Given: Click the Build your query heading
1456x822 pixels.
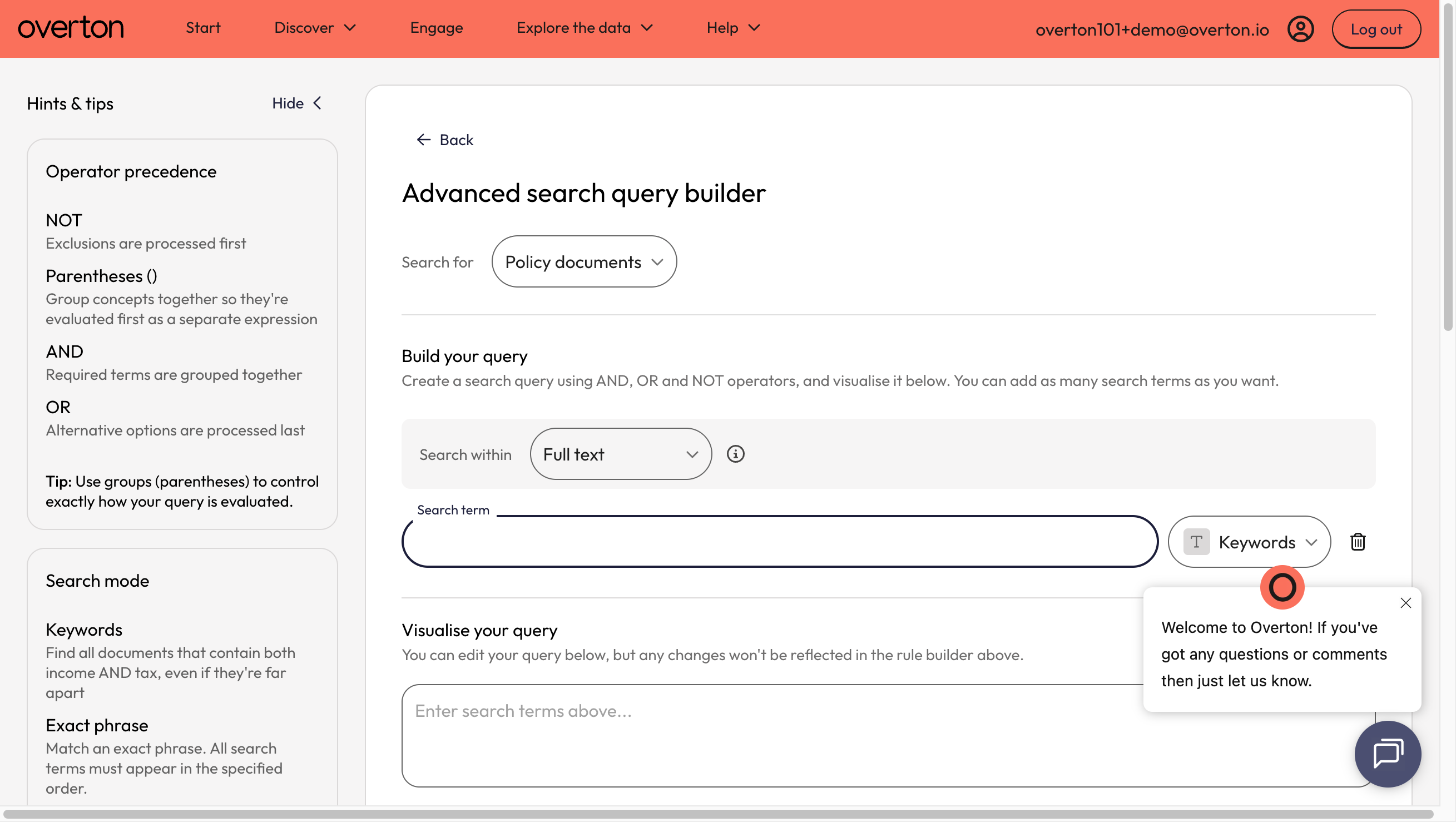Looking at the screenshot, I should coord(464,356).
